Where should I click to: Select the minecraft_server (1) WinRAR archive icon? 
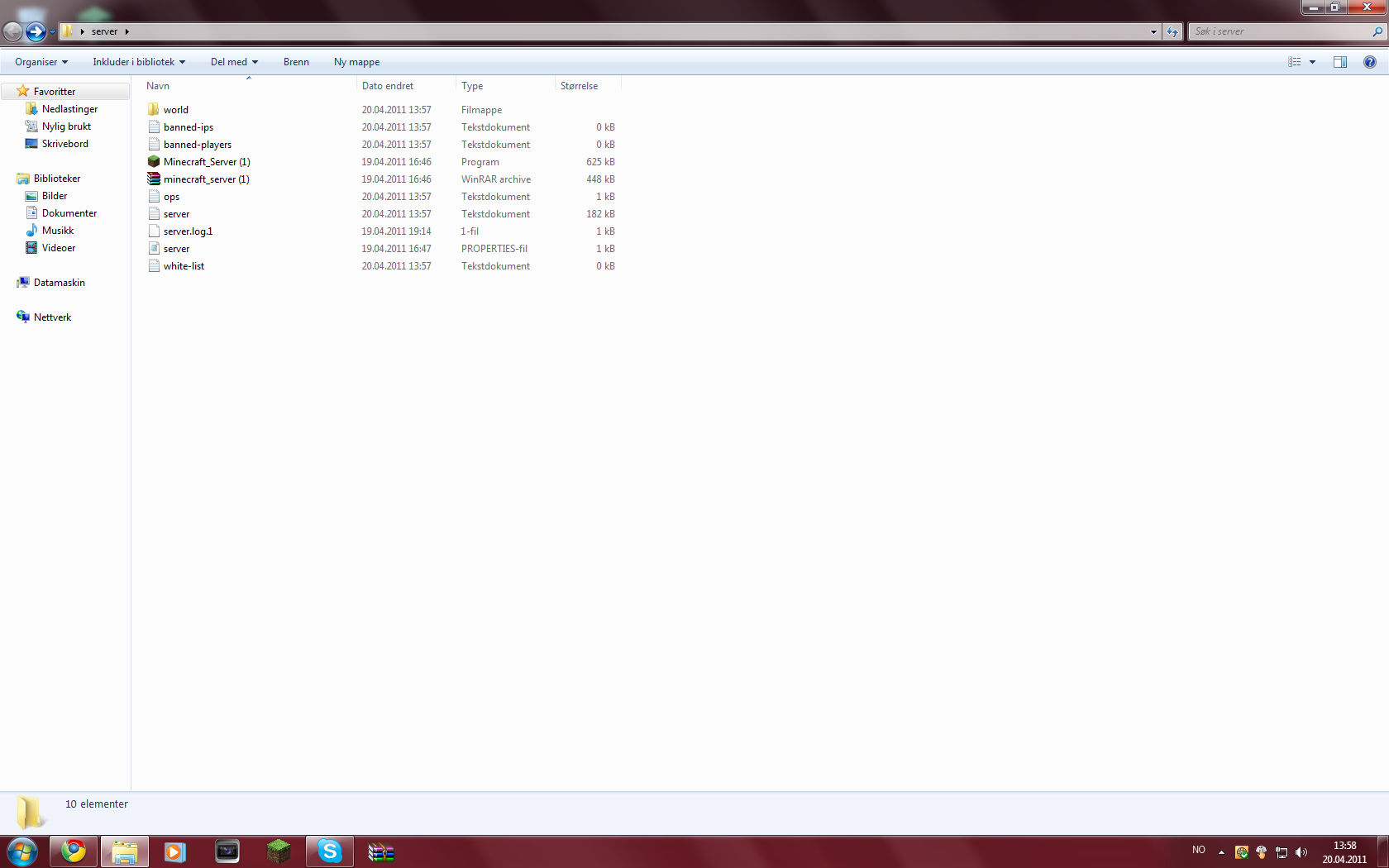tap(154, 179)
